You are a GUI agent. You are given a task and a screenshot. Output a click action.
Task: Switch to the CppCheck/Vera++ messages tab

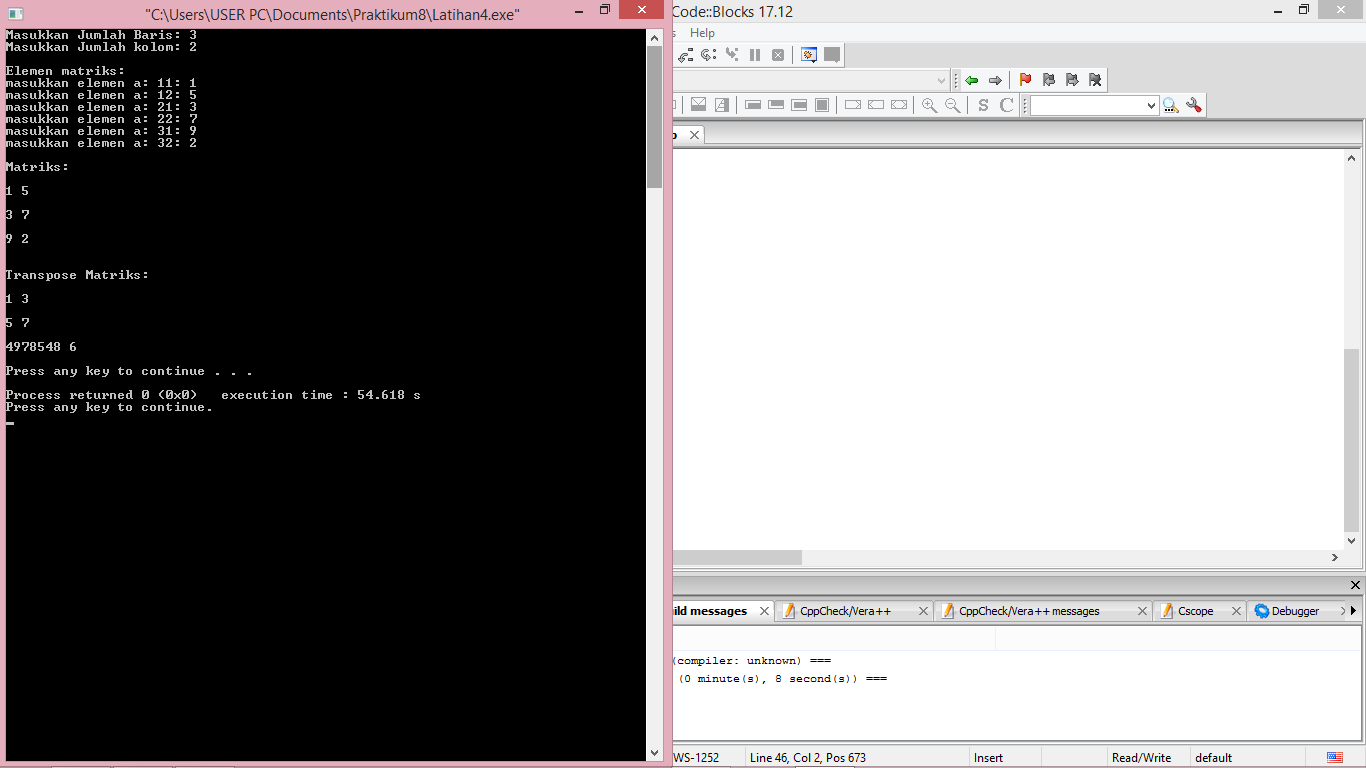(1029, 611)
